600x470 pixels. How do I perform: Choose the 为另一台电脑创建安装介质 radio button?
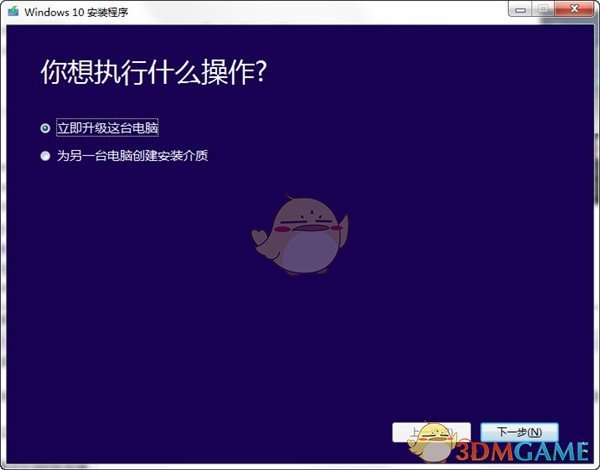45,156
